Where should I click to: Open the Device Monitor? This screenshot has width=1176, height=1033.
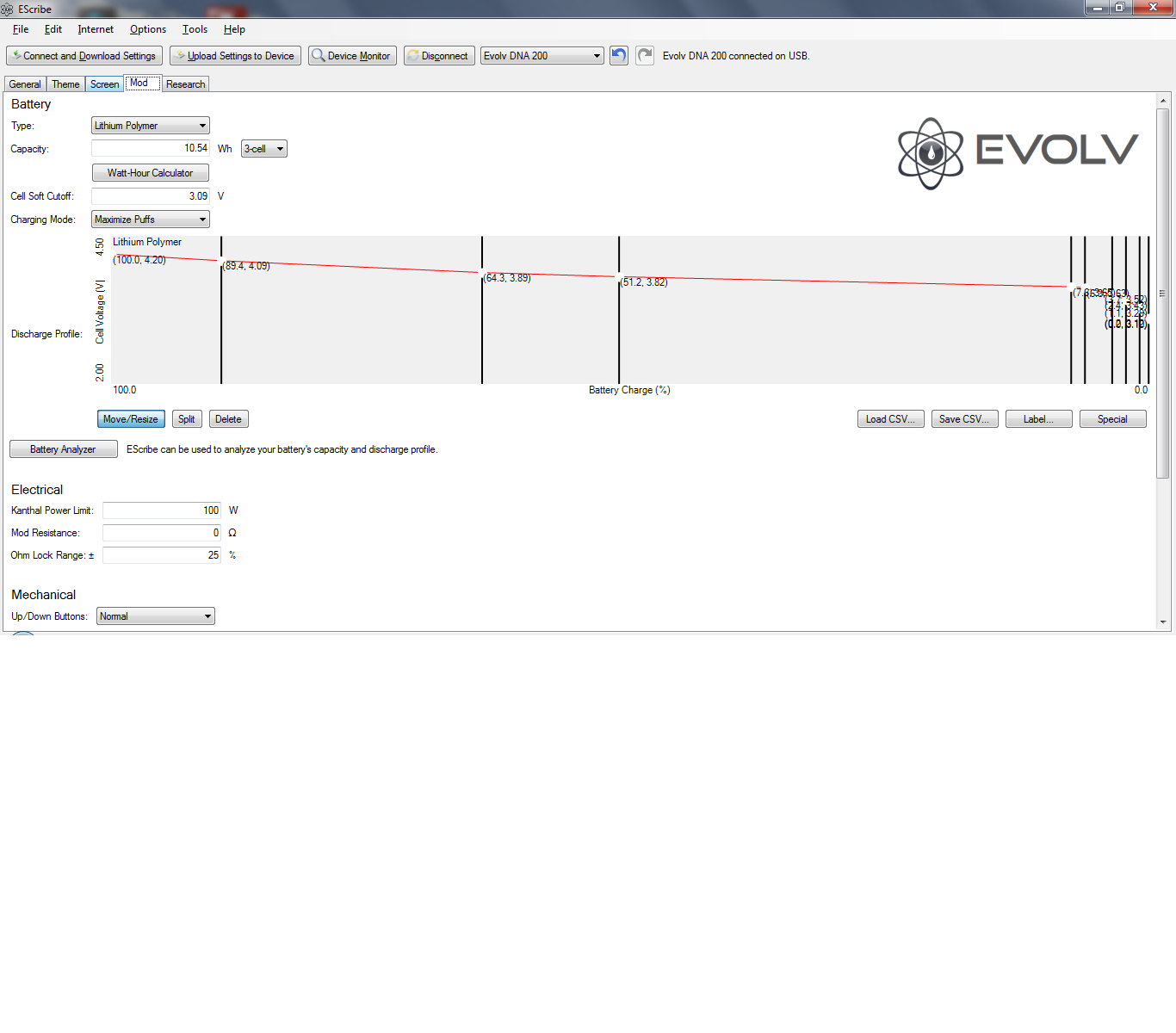click(352, 56)
